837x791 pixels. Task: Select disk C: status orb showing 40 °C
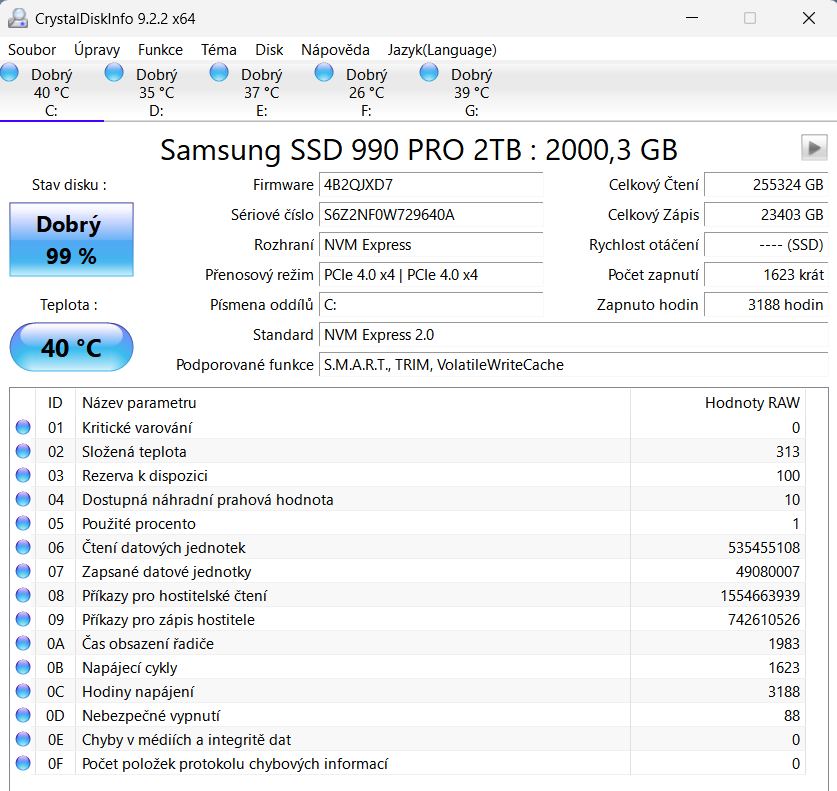10,73
